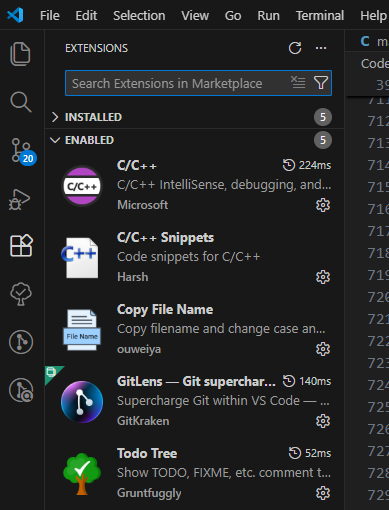Click line number 712 in editor gutter
Image resolution: width=389 pixels, height=510 pixels.
point(378,121)
